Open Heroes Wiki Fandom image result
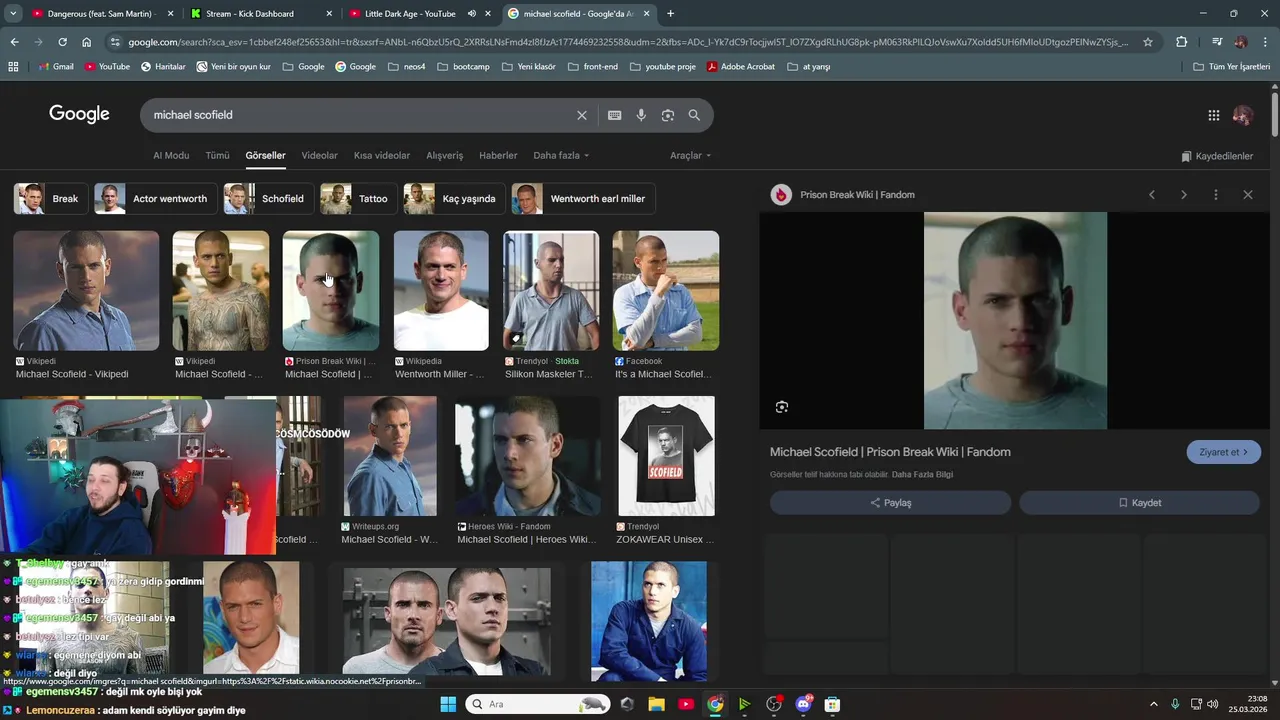Screen dimensions: 1280x720 tap(528, 456)
